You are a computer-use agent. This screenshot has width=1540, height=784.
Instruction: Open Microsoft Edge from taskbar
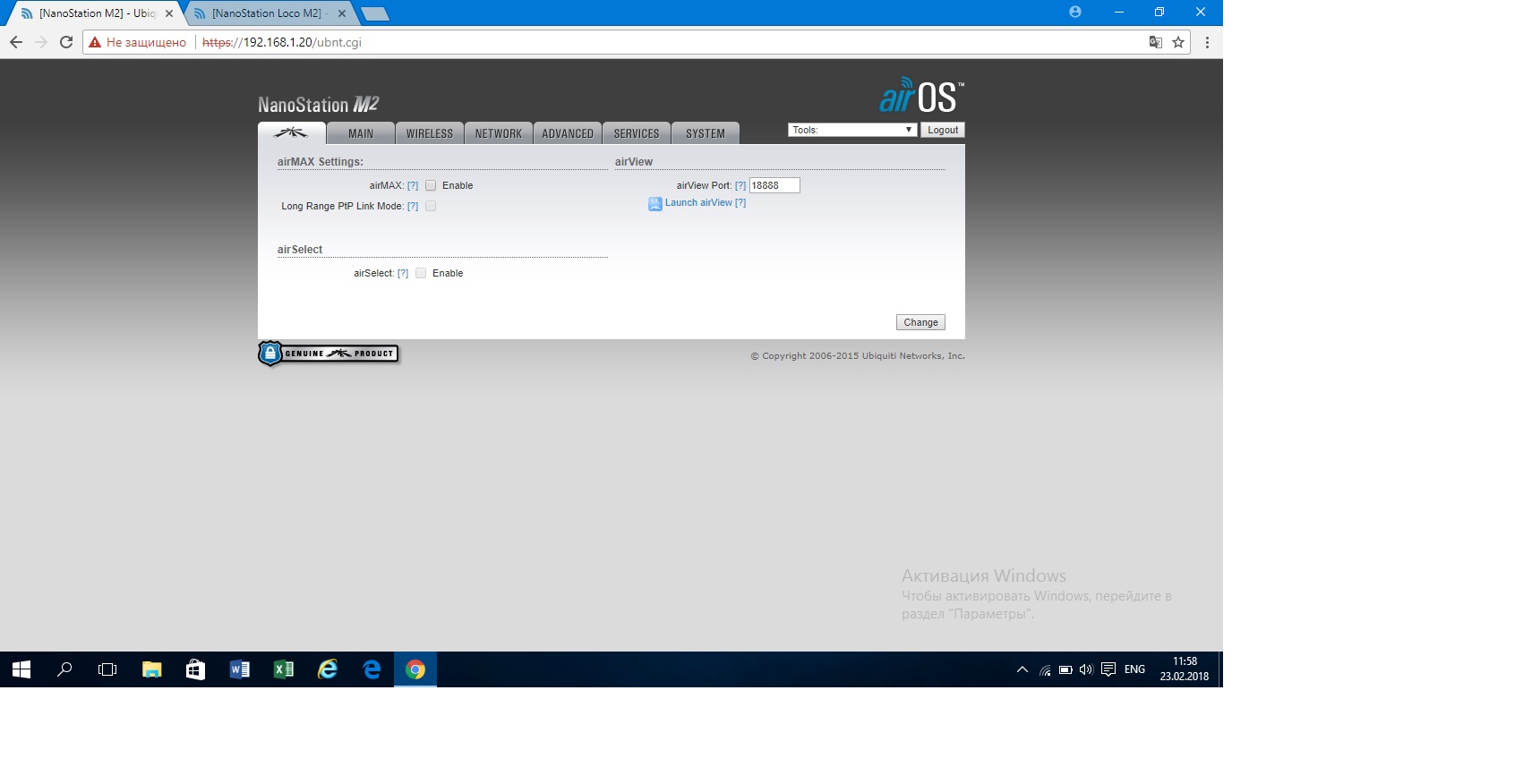(372, 669)
